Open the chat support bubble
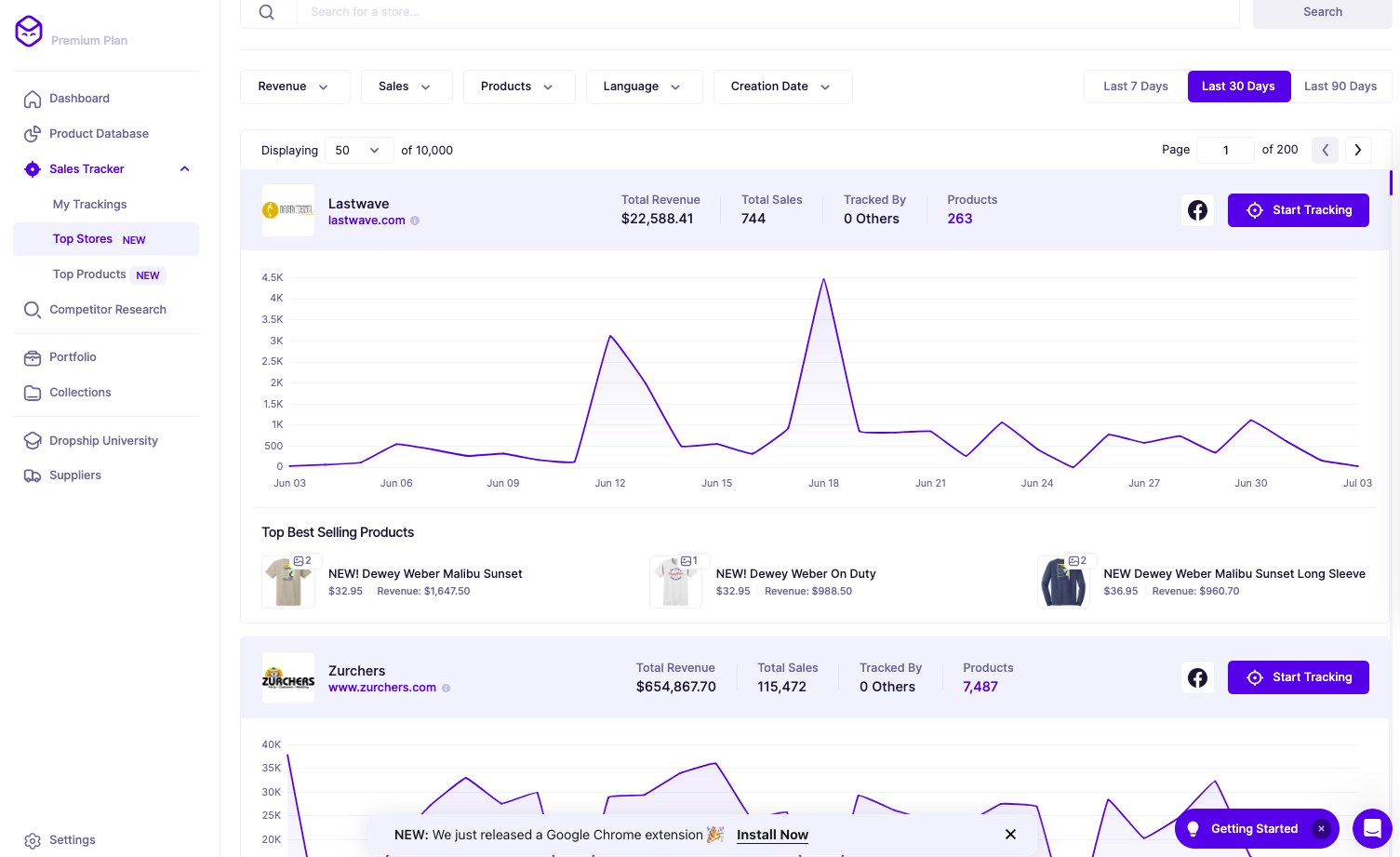 [x=1372, y=828]
